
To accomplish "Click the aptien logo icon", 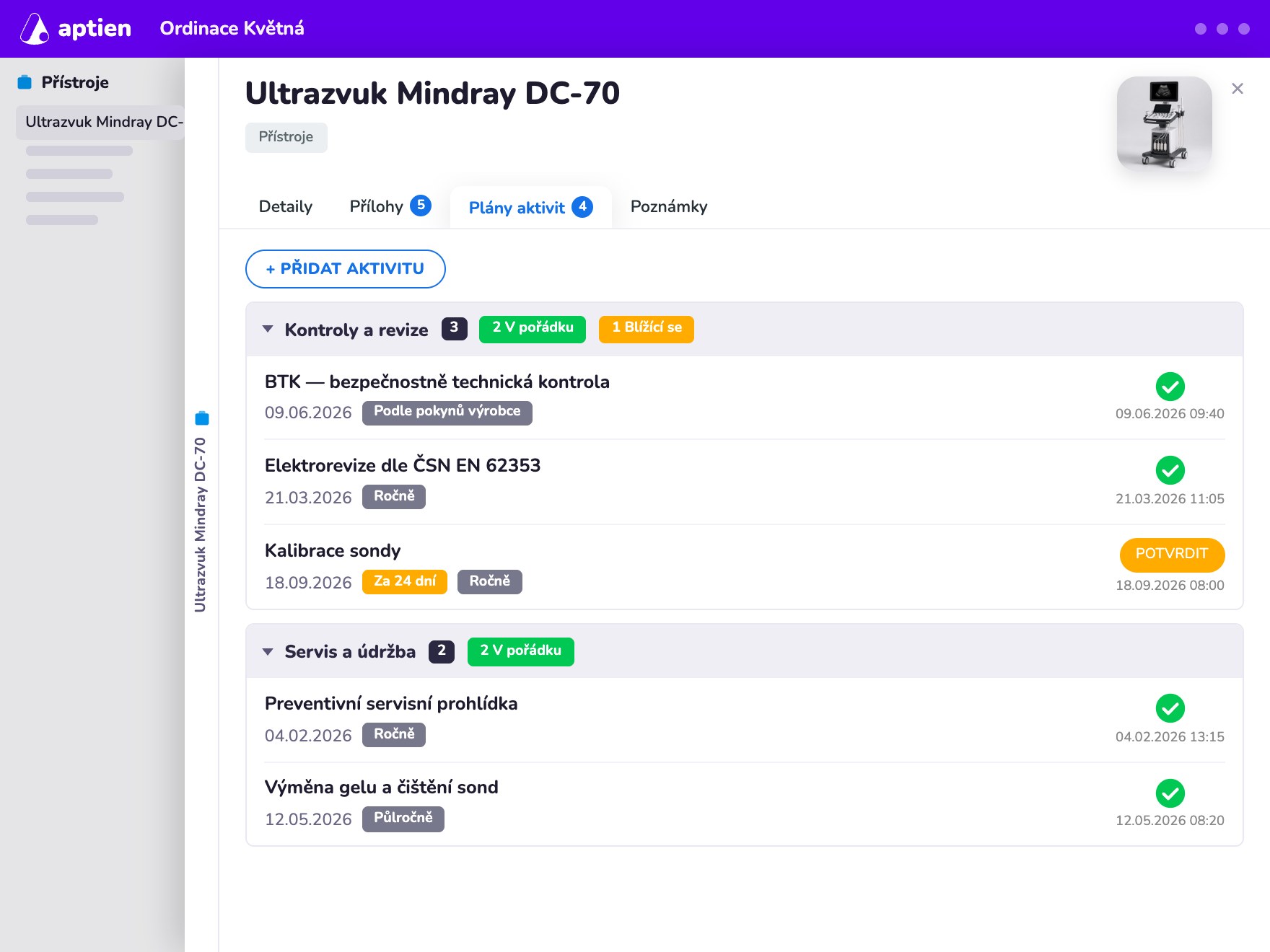I will pos(35,29).
